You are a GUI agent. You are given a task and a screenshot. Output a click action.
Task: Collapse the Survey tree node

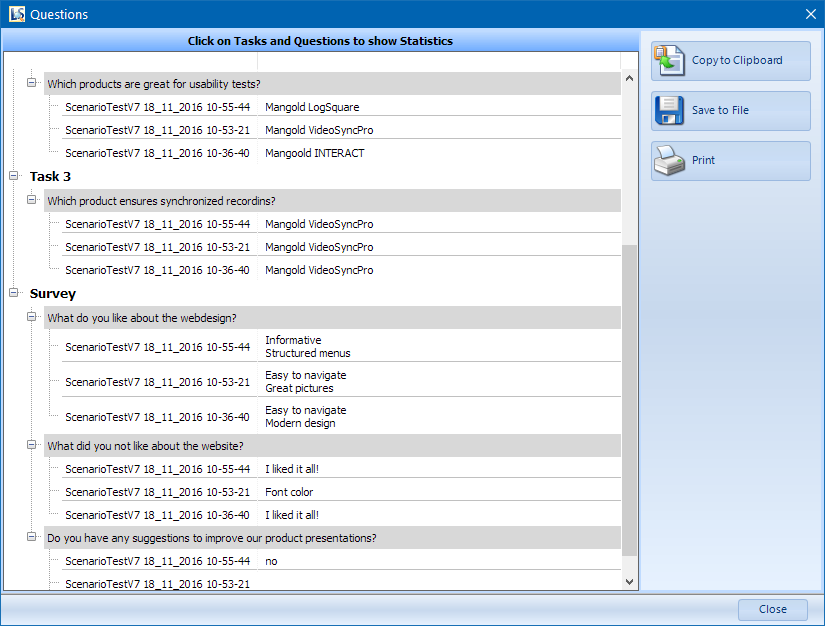tap(14, 293)
